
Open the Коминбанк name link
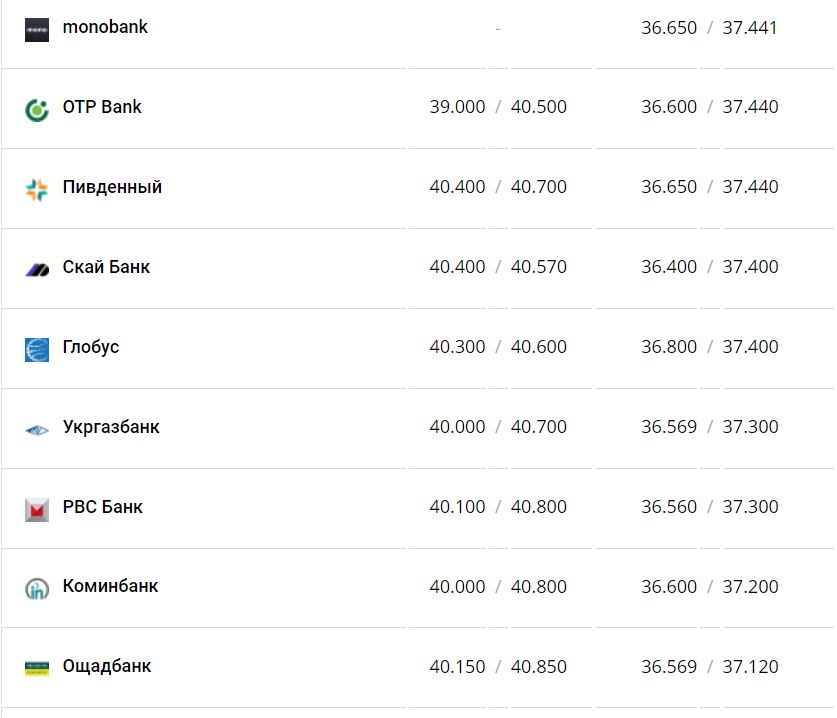tap(110, 586)
